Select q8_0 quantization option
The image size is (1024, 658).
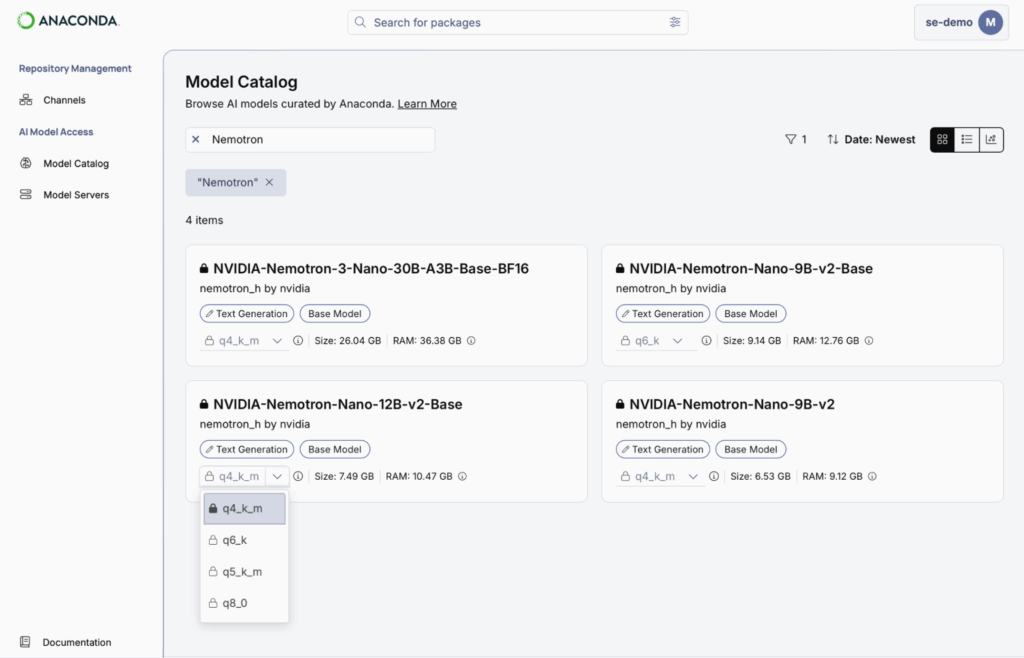pyautogui.click(x=235, y=603)
